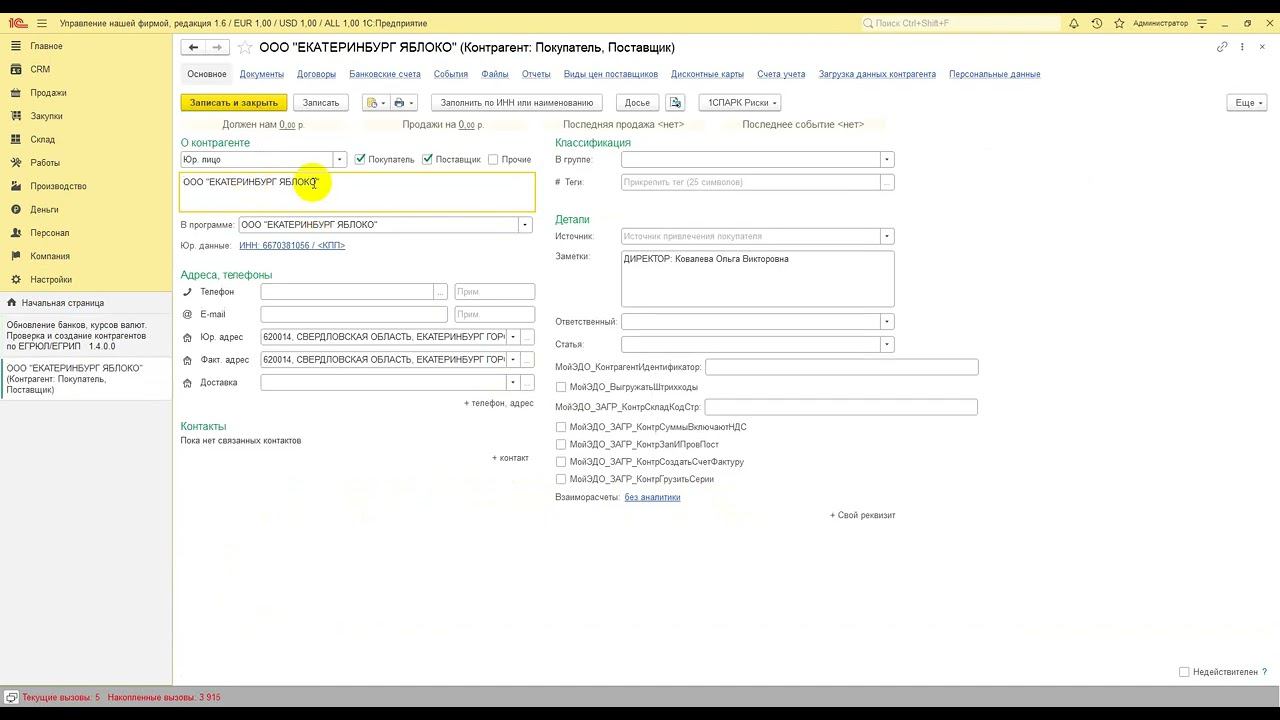Open the Производство section

[58, 186]
